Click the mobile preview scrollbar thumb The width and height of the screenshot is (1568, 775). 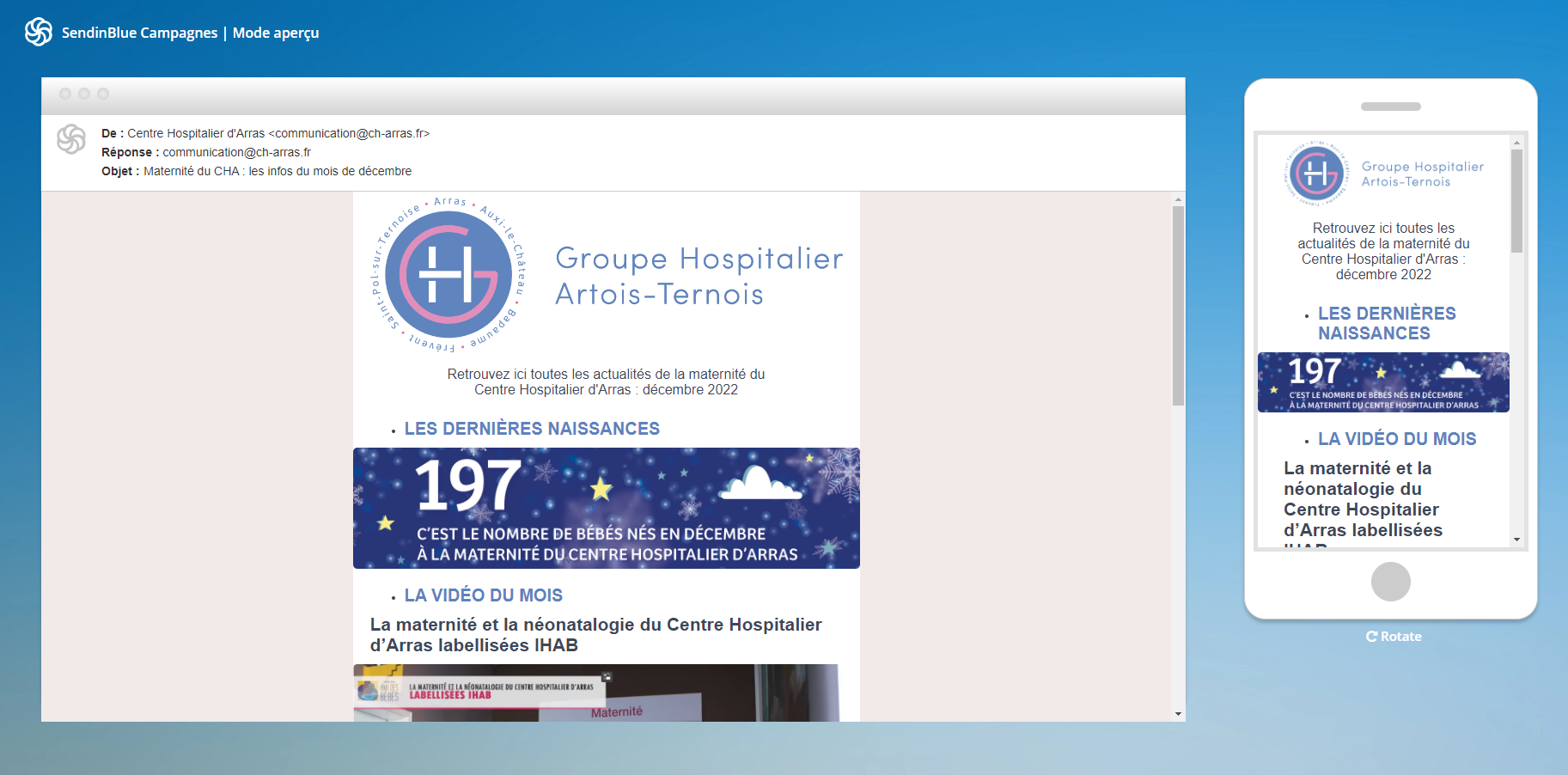point(1516,202)
